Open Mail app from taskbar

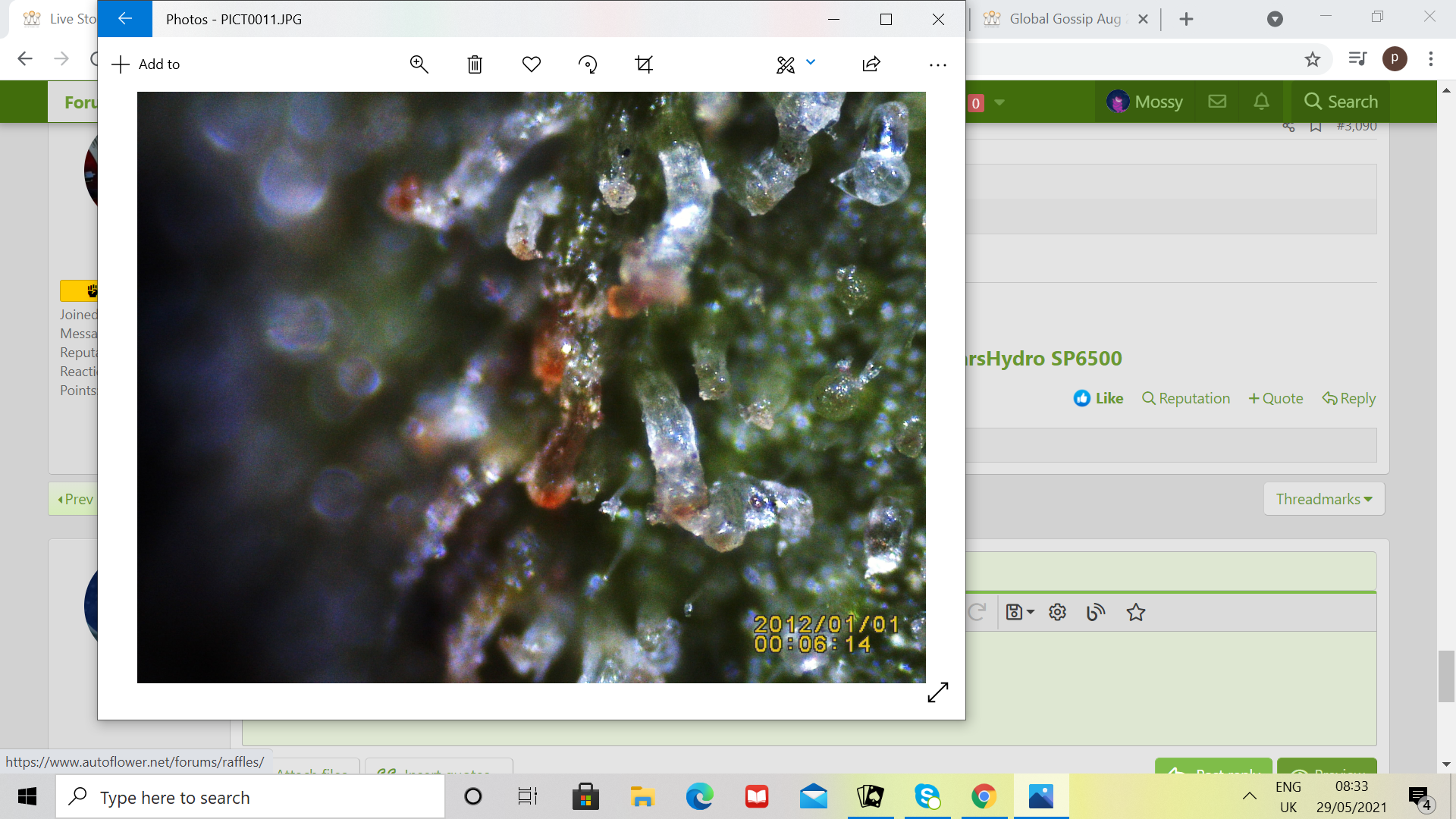[x=813, y=796]
